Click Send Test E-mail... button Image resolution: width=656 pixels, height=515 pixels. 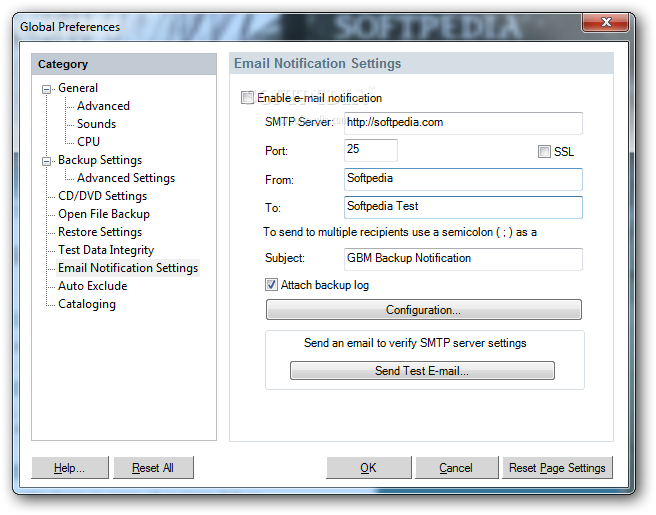coord(422,371)
